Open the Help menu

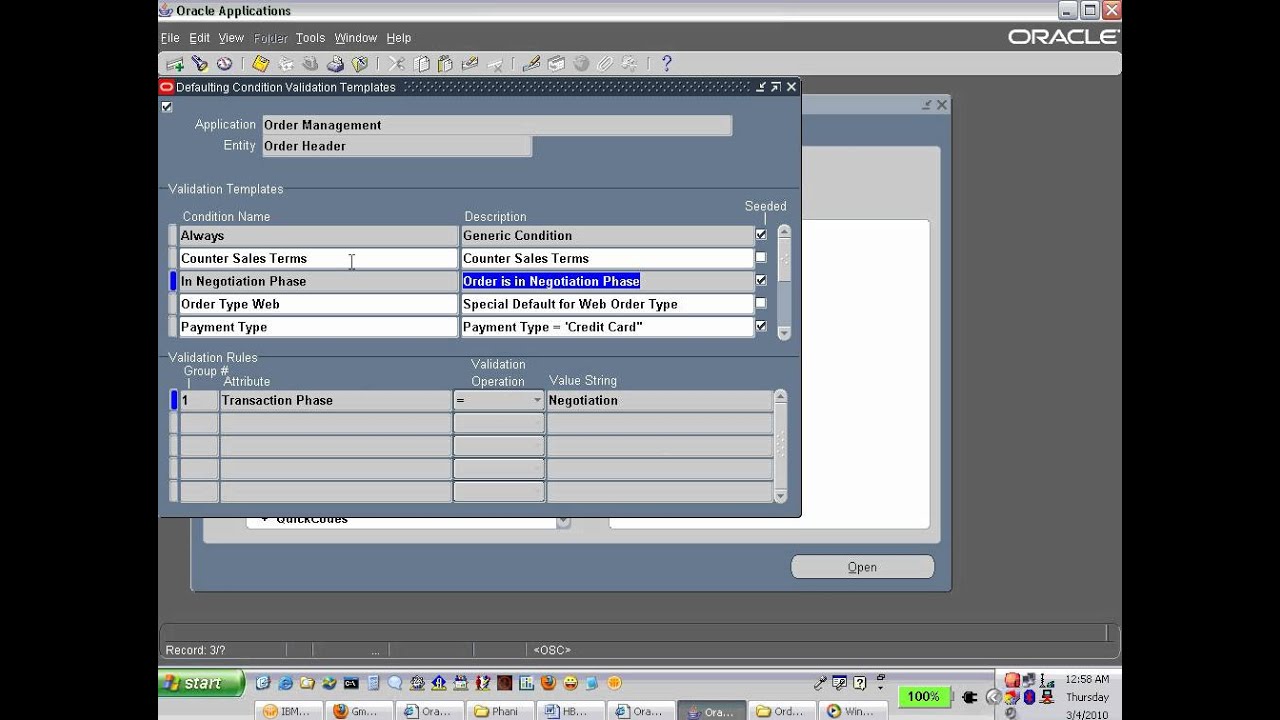click(399, 38)
